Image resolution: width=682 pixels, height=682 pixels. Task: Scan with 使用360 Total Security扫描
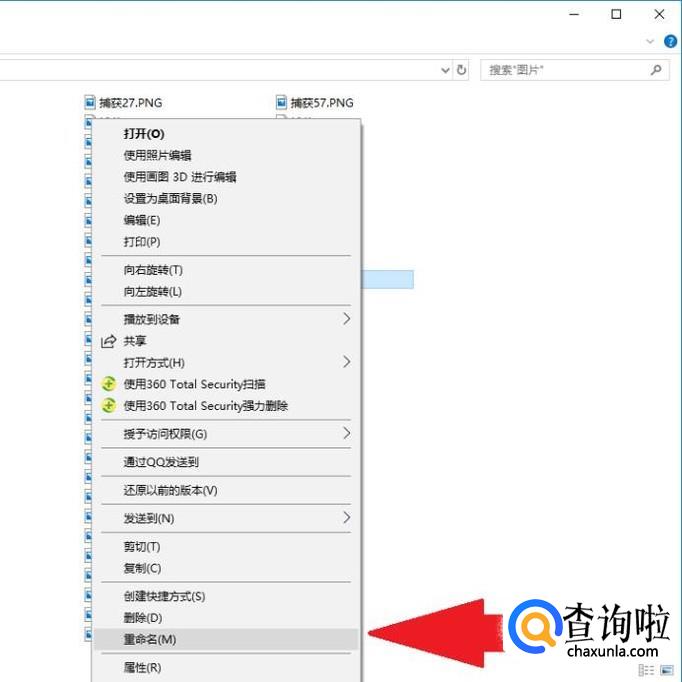coord(226,384)
